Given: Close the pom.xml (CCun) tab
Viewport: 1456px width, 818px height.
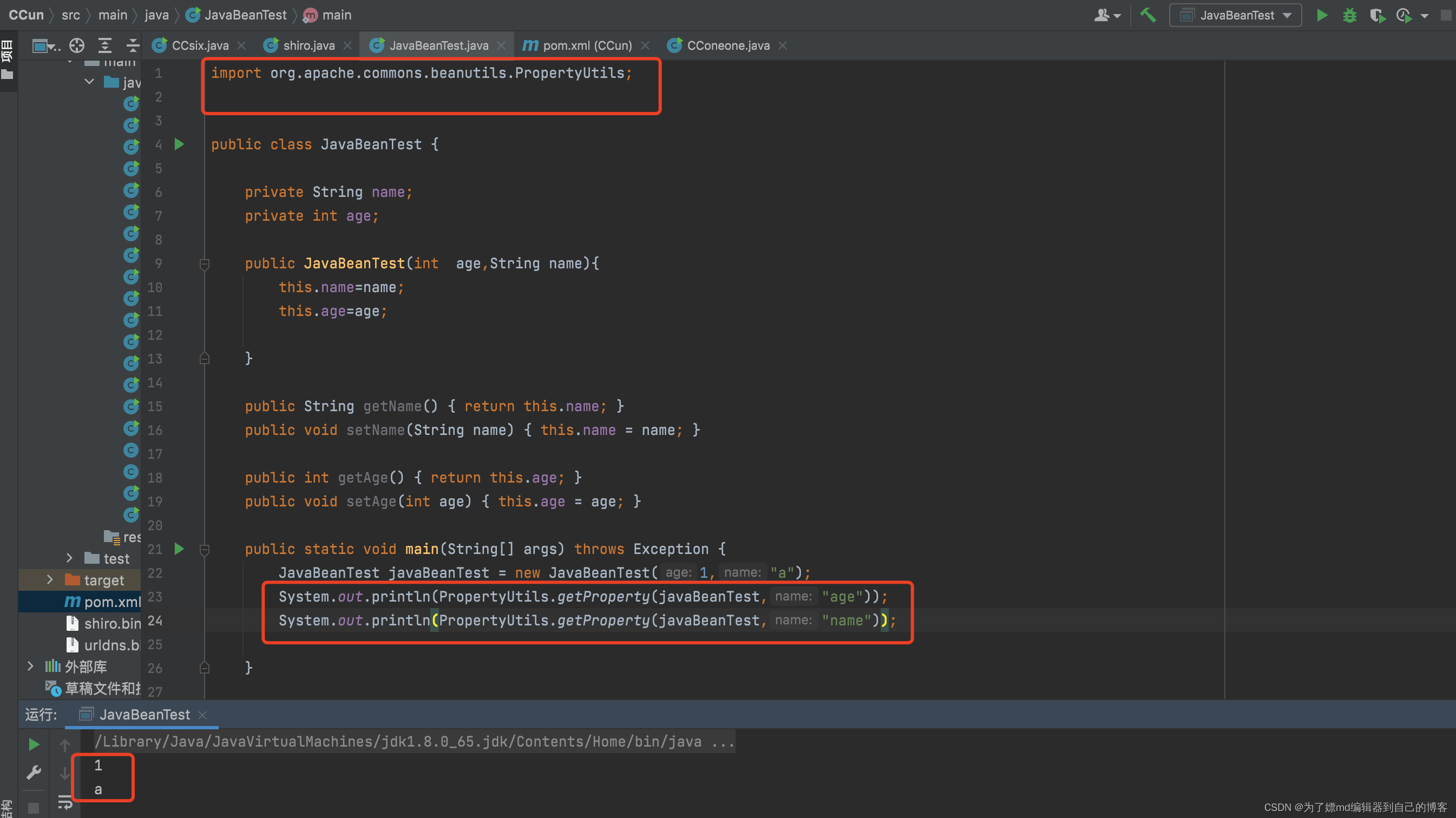Looking at the screenshot, I should (645, 45).
